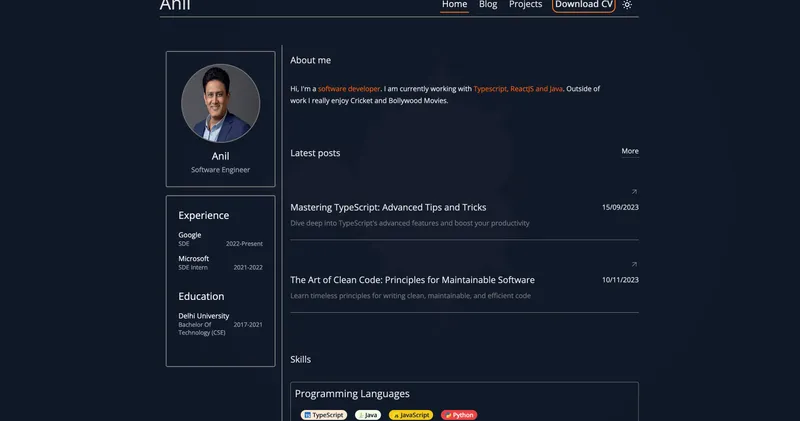
Task: Select the Delhi University education entry
Action: (x=204, y=316)
